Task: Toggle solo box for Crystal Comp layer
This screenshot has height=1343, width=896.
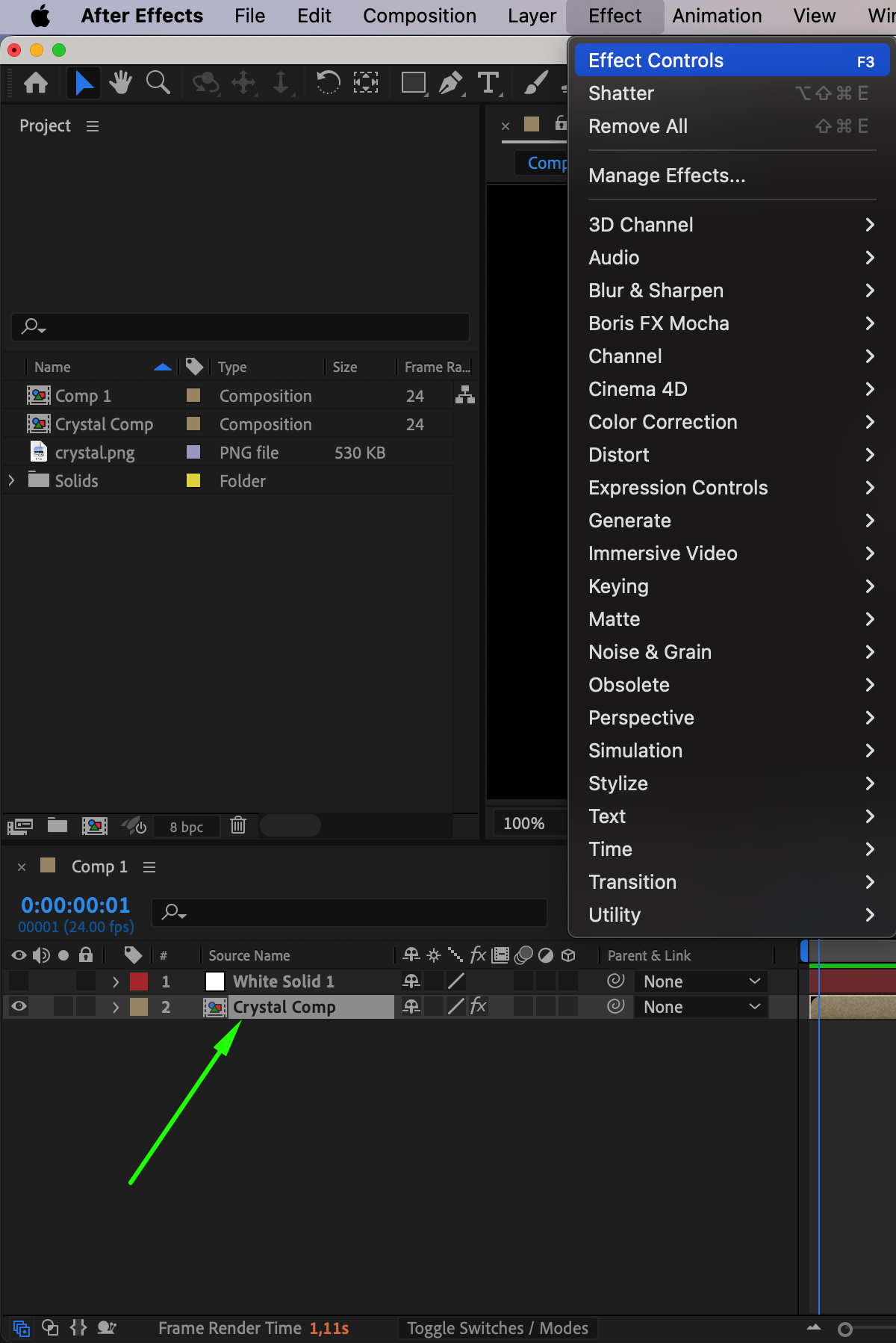Action: (63, 1006)
